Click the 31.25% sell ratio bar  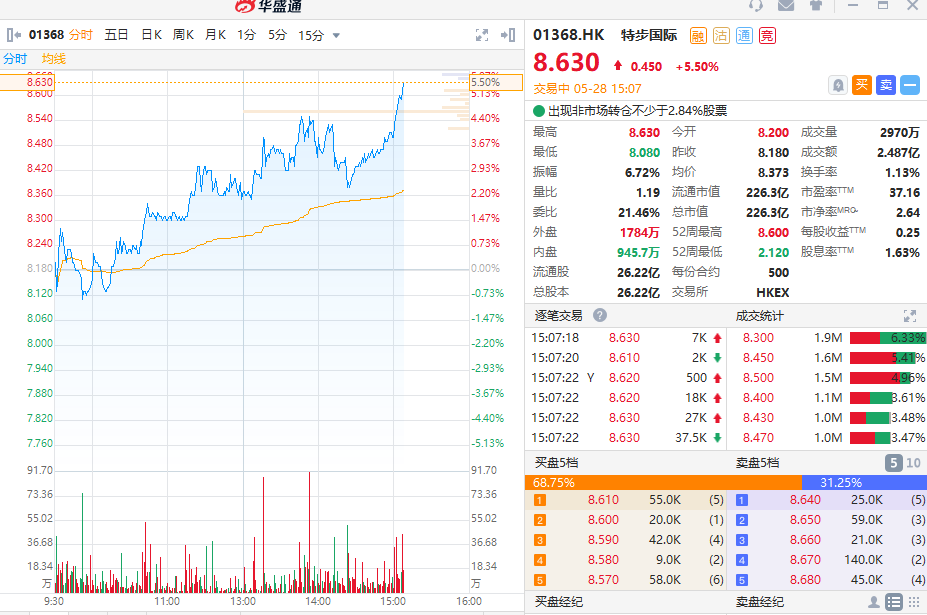[x=864, y=483]
